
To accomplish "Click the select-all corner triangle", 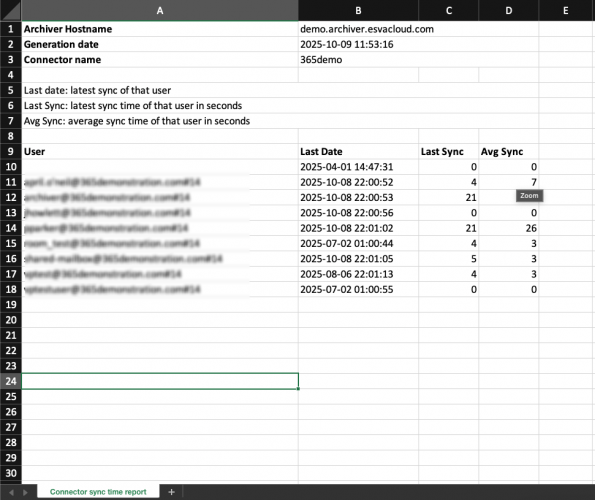I will 11,10.
